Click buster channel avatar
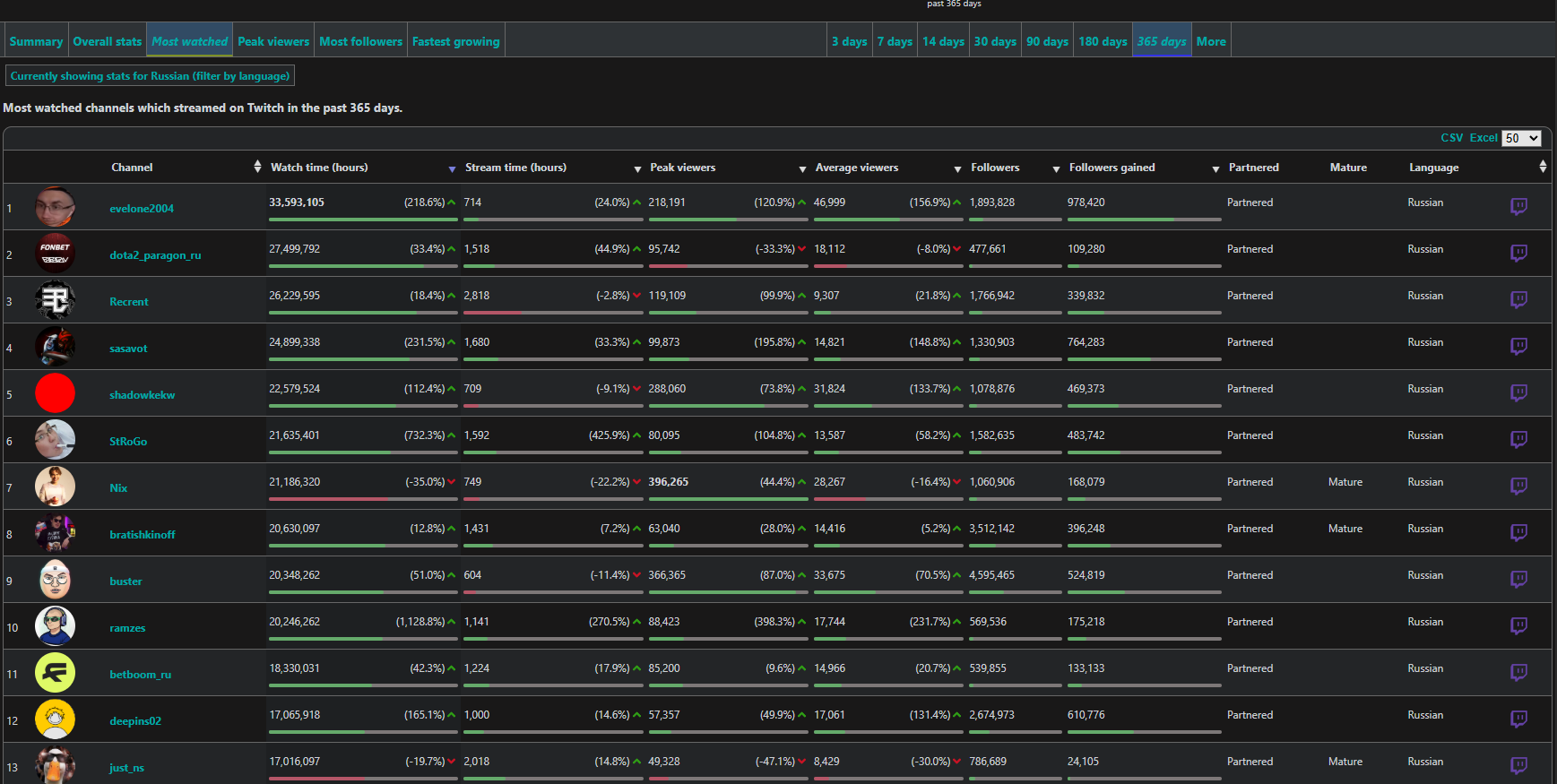 (55, 580)
